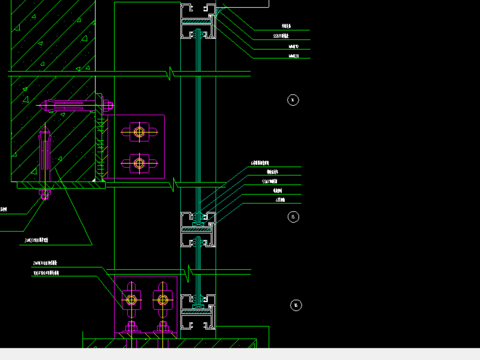Viewport: 480px width, 360px height.
Task: Click the magenta nut beneath the embedded plate
Action: click(45, 194)
